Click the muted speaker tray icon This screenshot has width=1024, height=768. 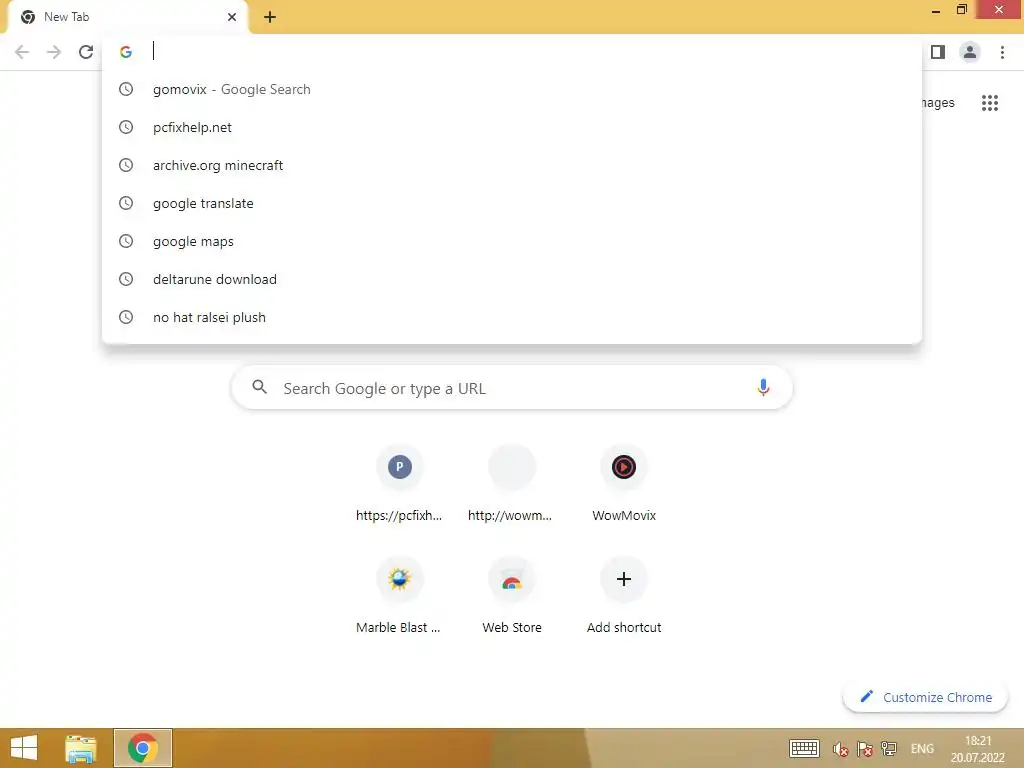tap(840, 749)
